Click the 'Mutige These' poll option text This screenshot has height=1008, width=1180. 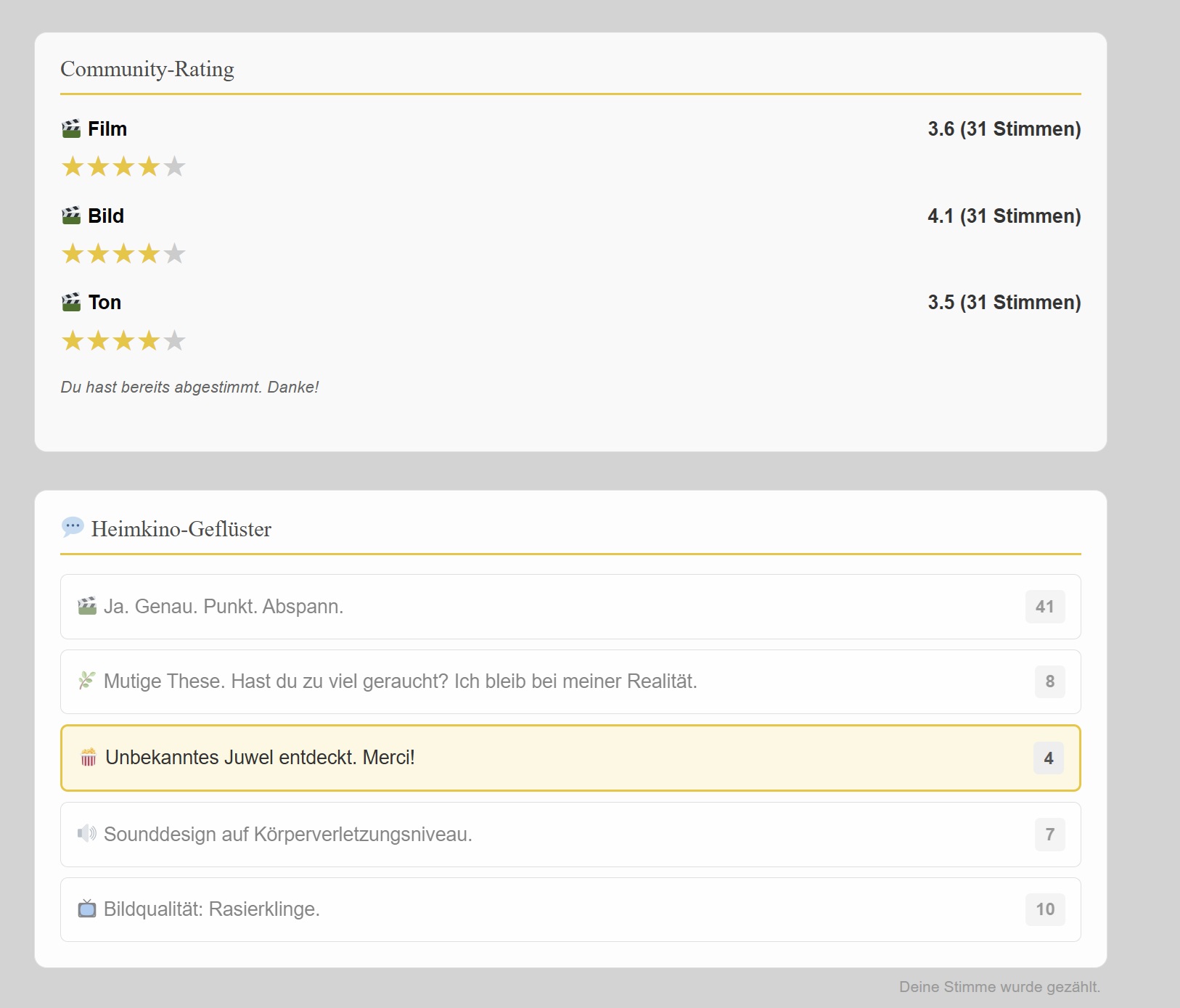400,681
